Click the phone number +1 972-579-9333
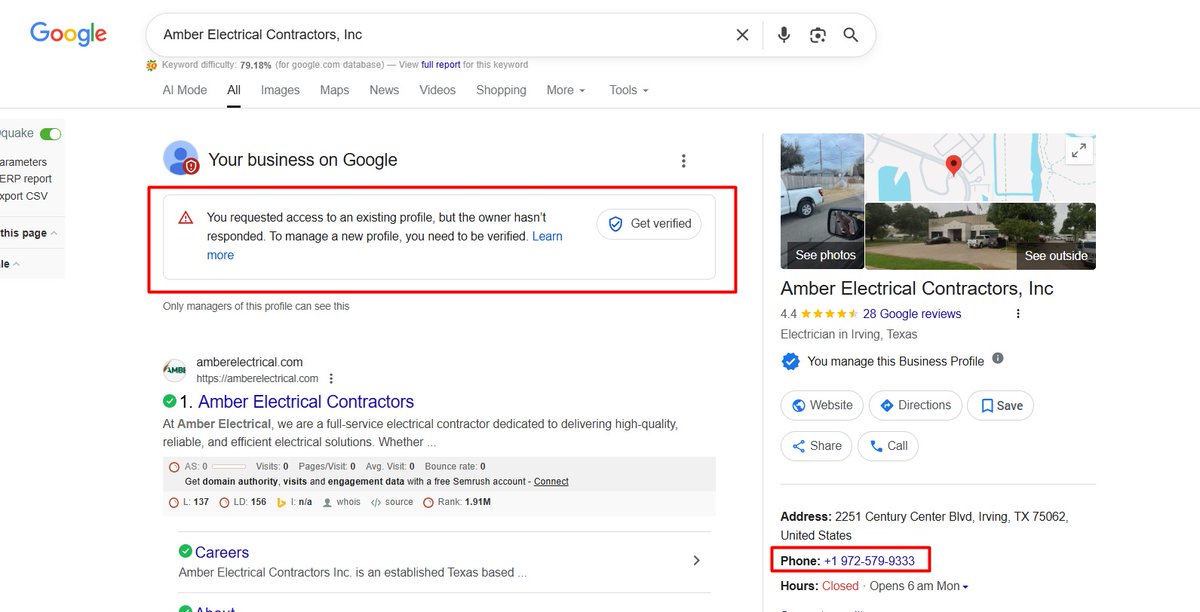This screenshot has width=1200, height=612. coord(869,561)
